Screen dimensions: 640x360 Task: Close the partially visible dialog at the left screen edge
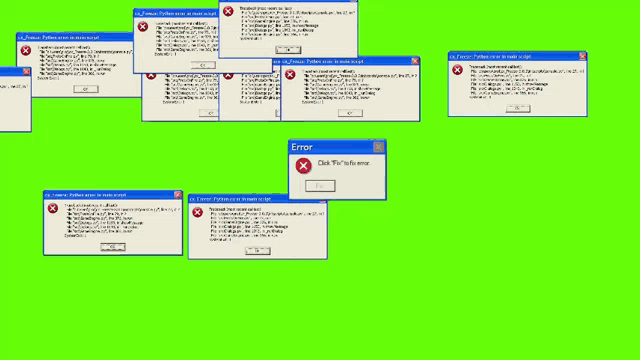[27, 71]
